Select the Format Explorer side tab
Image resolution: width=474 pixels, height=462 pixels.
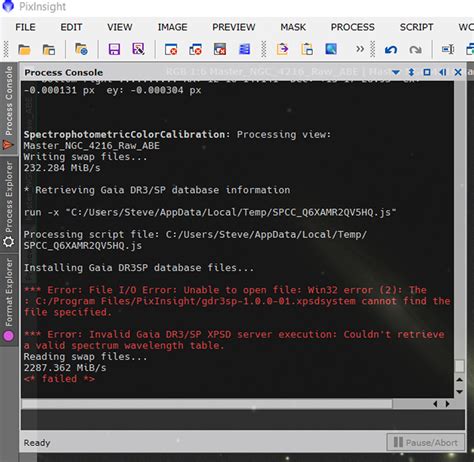(x=9, y=299)
